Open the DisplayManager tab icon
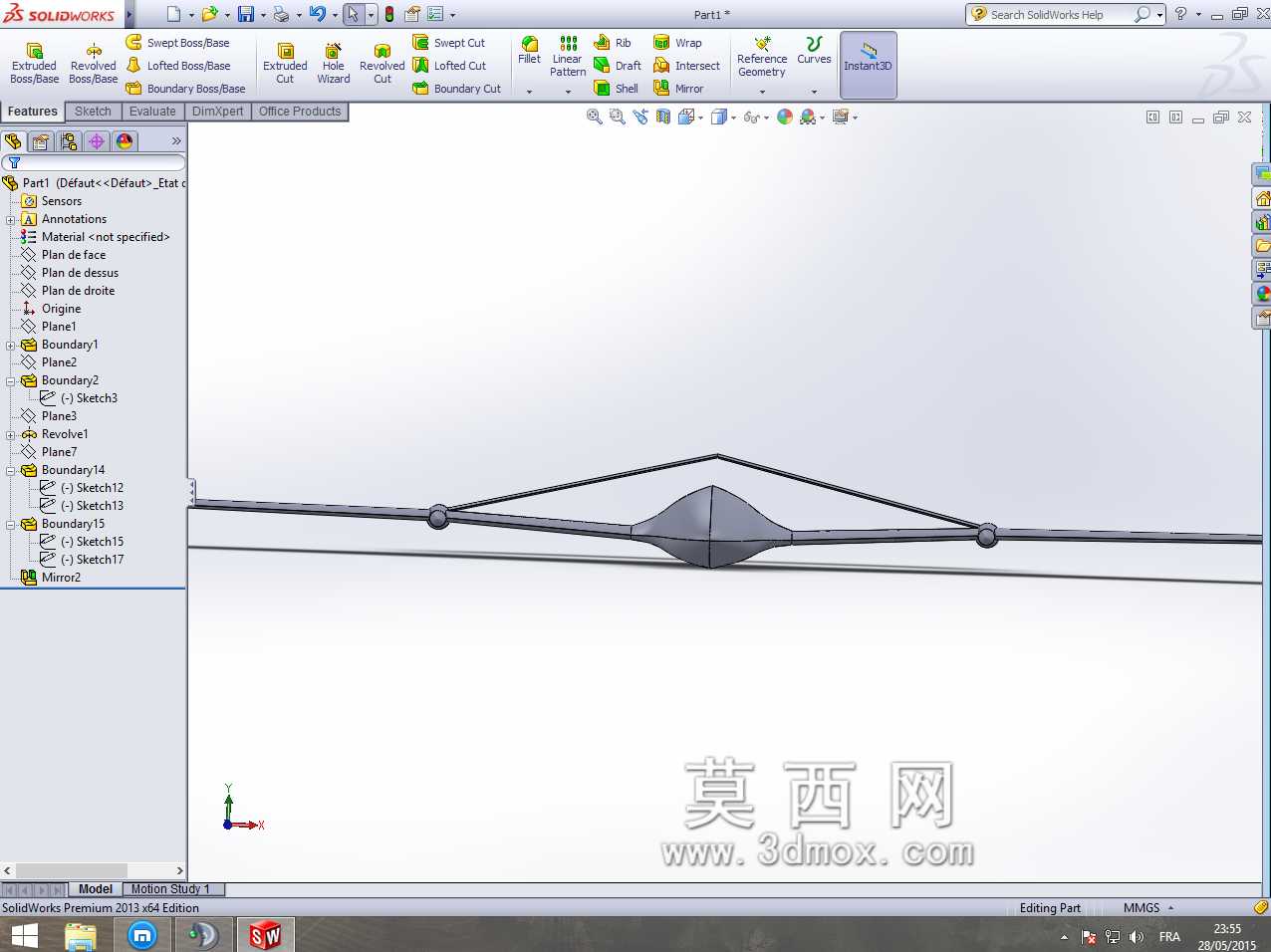Screen dimensions: 1271x952 (x=125, y=141)
